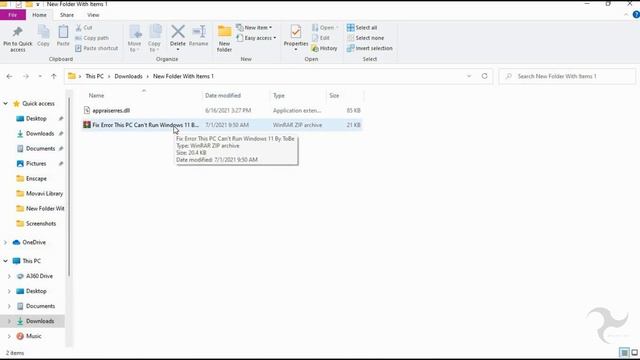This screenshot has width=640, height=360.
Task: Open the Help icon in ribbon
Action: (x=636, y=15)
